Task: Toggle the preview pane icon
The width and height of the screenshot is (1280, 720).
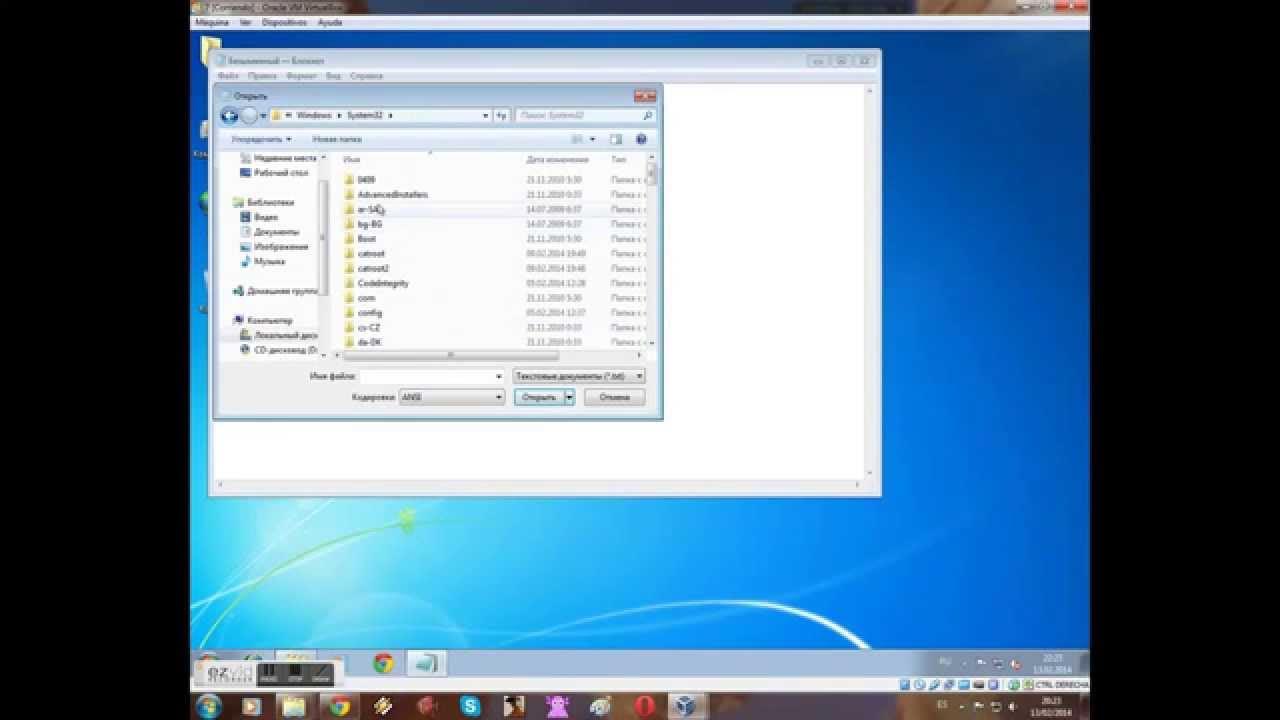Action: [616, 140]
